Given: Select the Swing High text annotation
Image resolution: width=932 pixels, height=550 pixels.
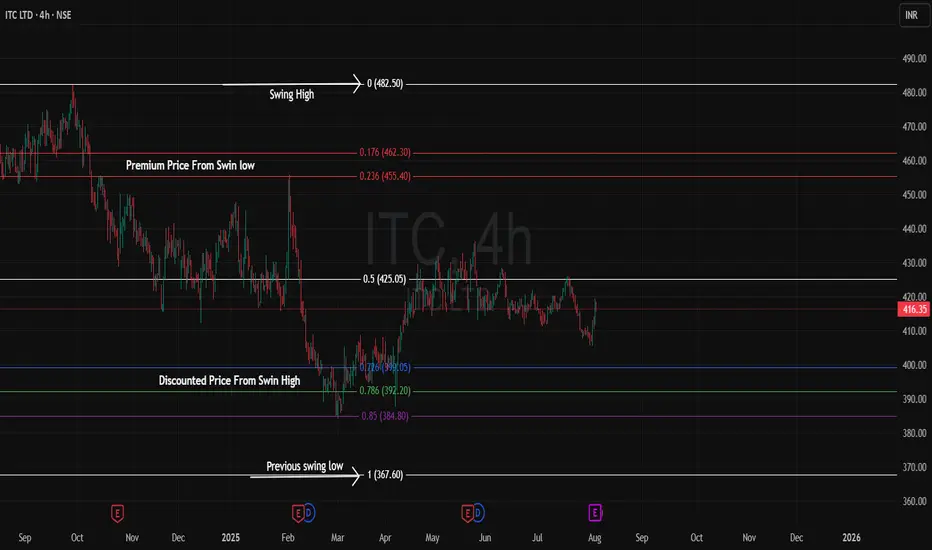Looking at the screenshot, I should tap(291, 94).
